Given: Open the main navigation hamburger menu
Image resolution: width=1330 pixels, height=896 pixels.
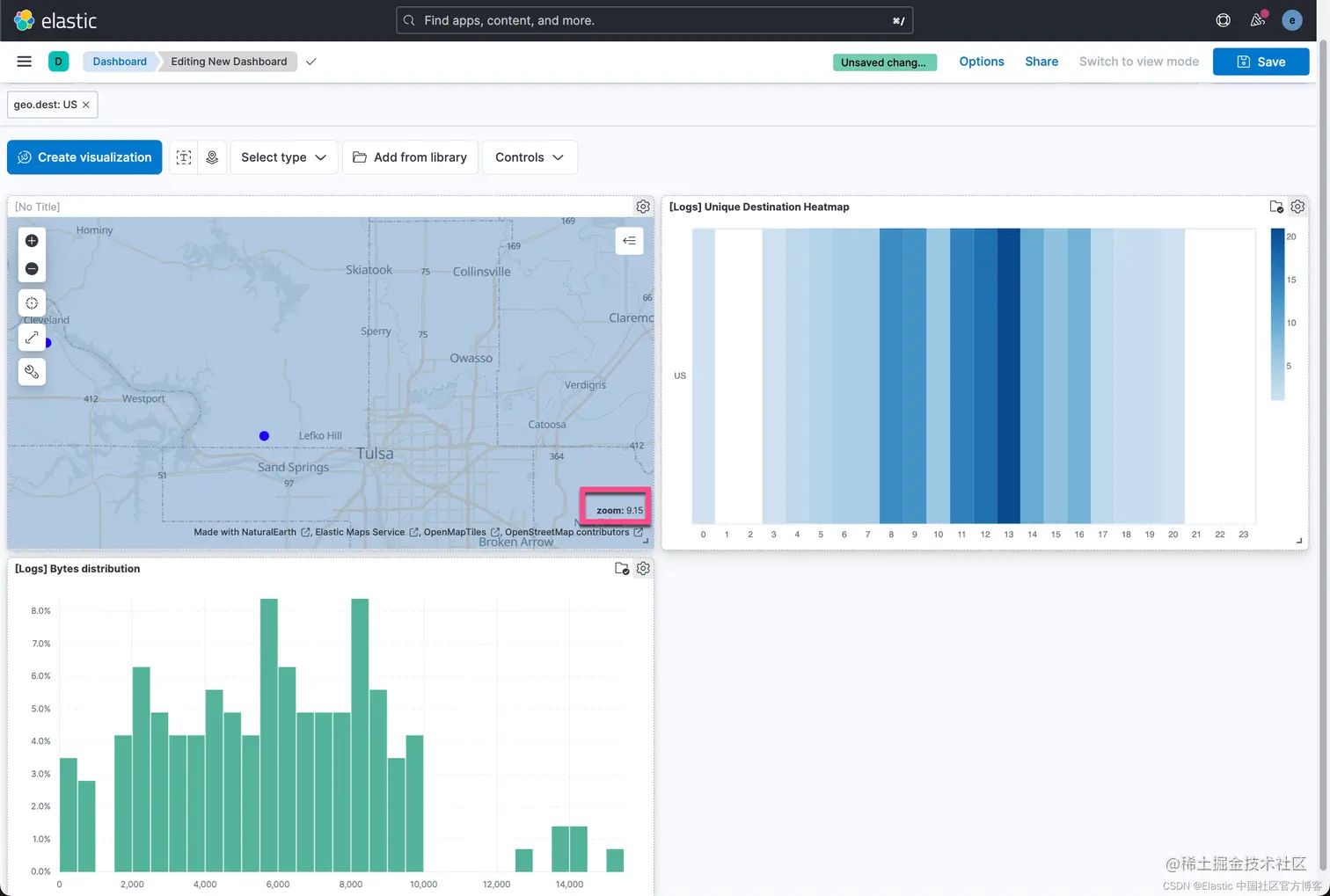Looking at the screenshot, I should point(25,62).
